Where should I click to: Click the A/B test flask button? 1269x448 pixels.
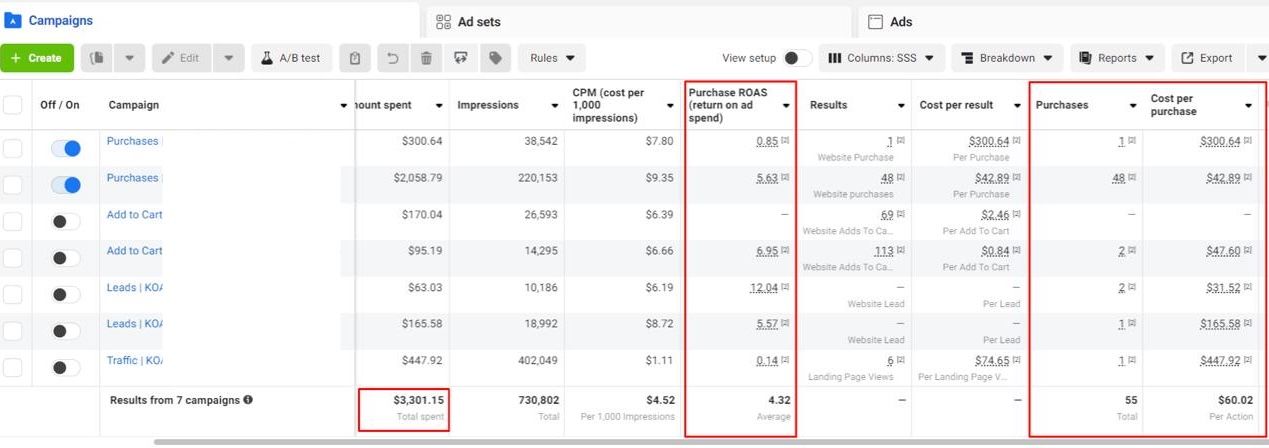coord(291,58)
